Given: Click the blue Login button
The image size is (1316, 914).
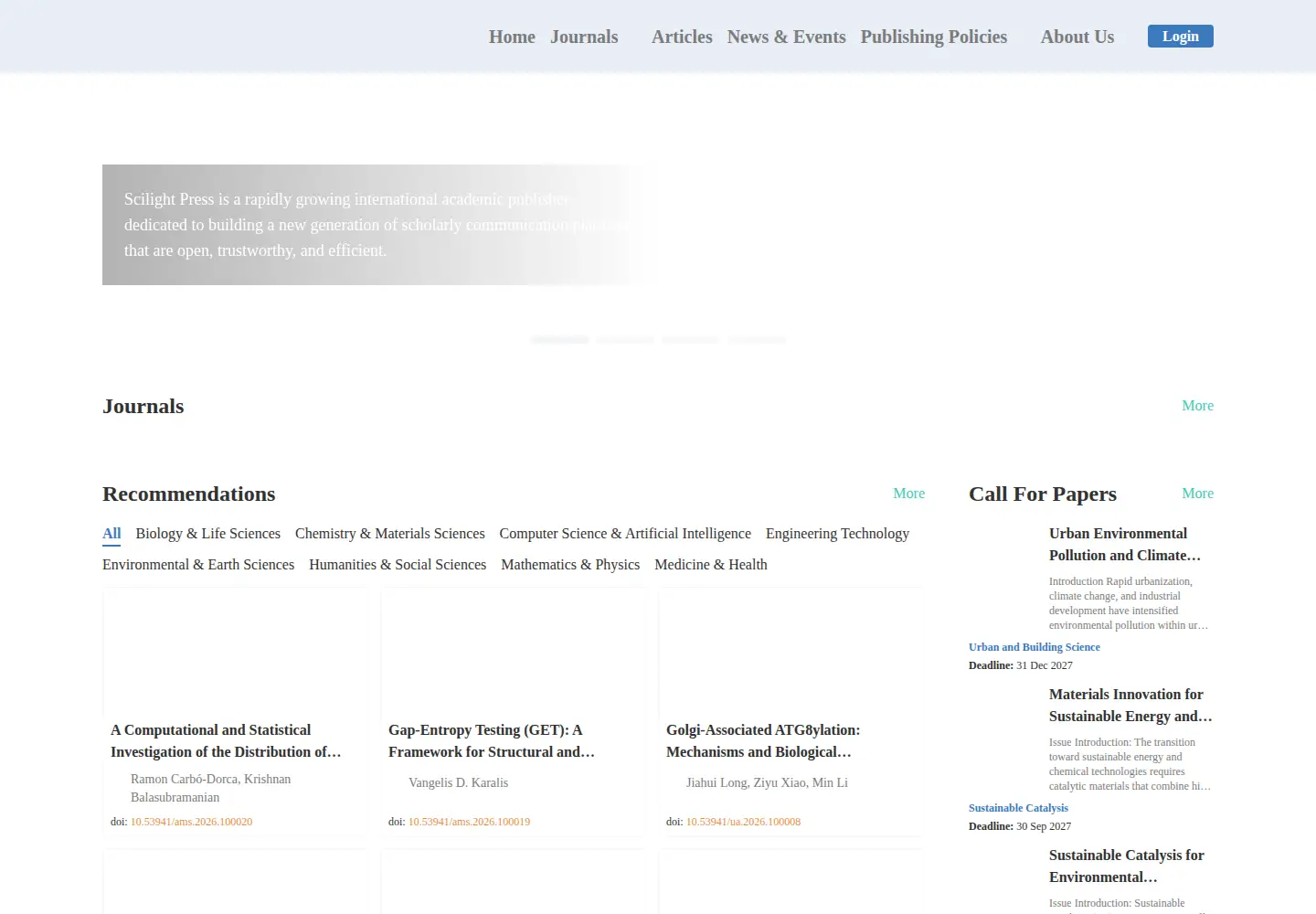Looking at the screenshot, I should click(1181, 37).
